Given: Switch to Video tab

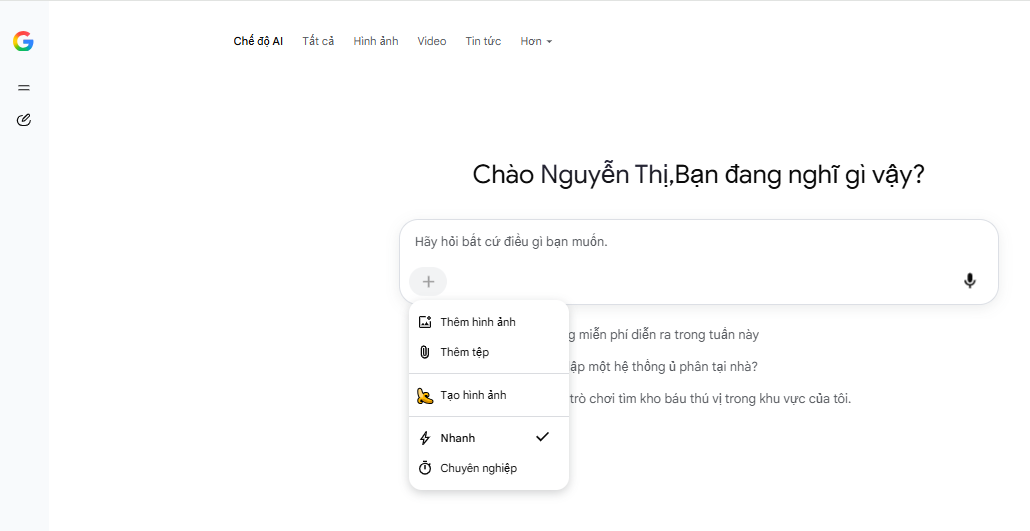Looking at the screenshot, I should click(x=432, y=41).
